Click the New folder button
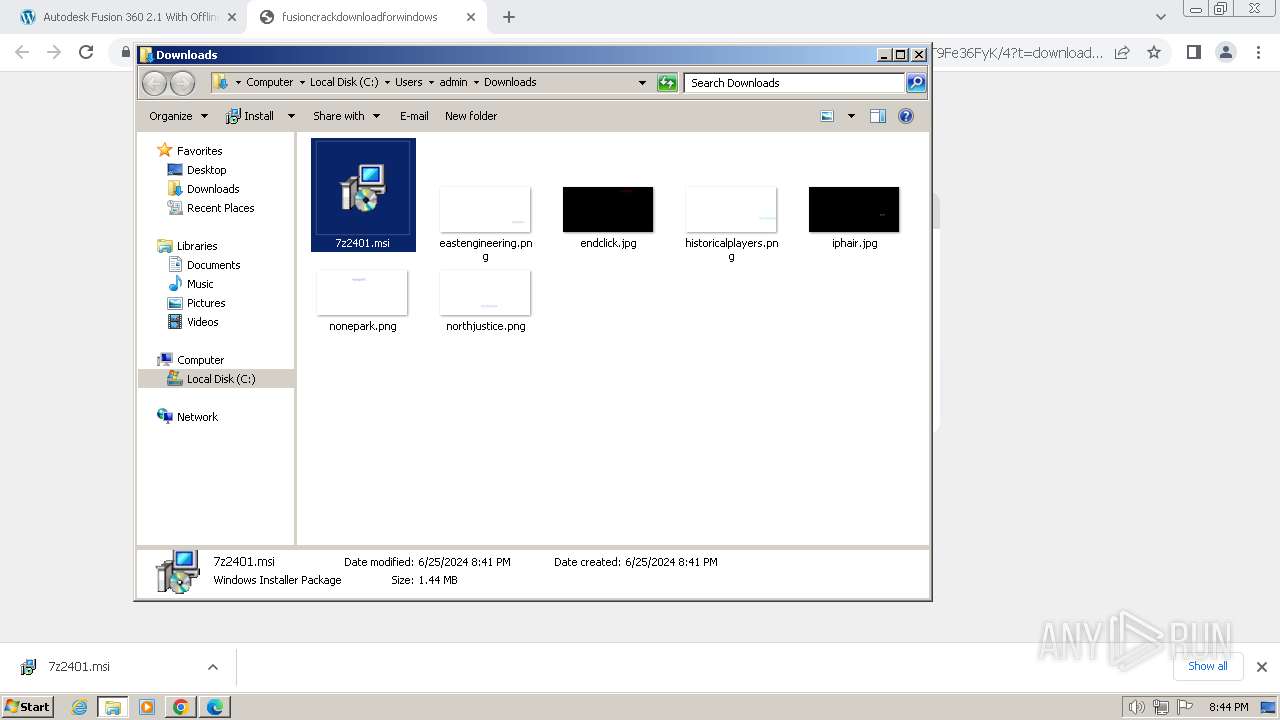This screenshot has height=720, width=1280. pyautogui.click(x=471, y=116)
